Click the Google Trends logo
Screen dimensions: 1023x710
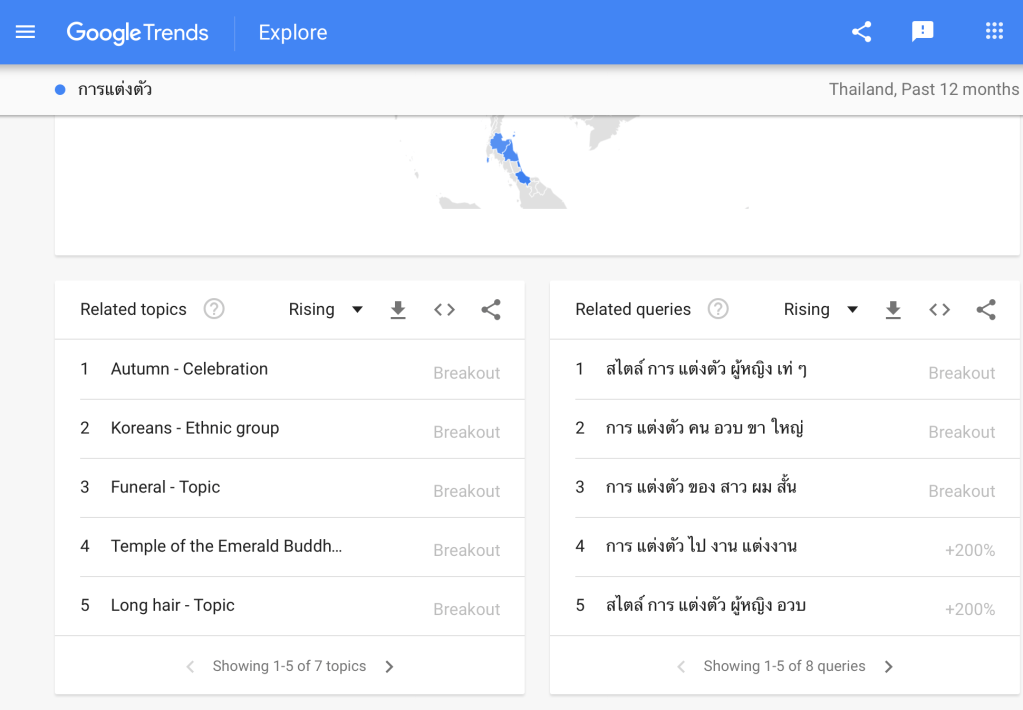(138, 33)
